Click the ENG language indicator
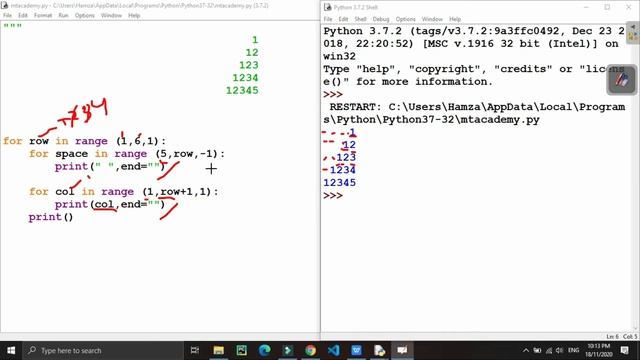This screenshot has width=640, height=360. pyautogui.click(x=573, y=350)
